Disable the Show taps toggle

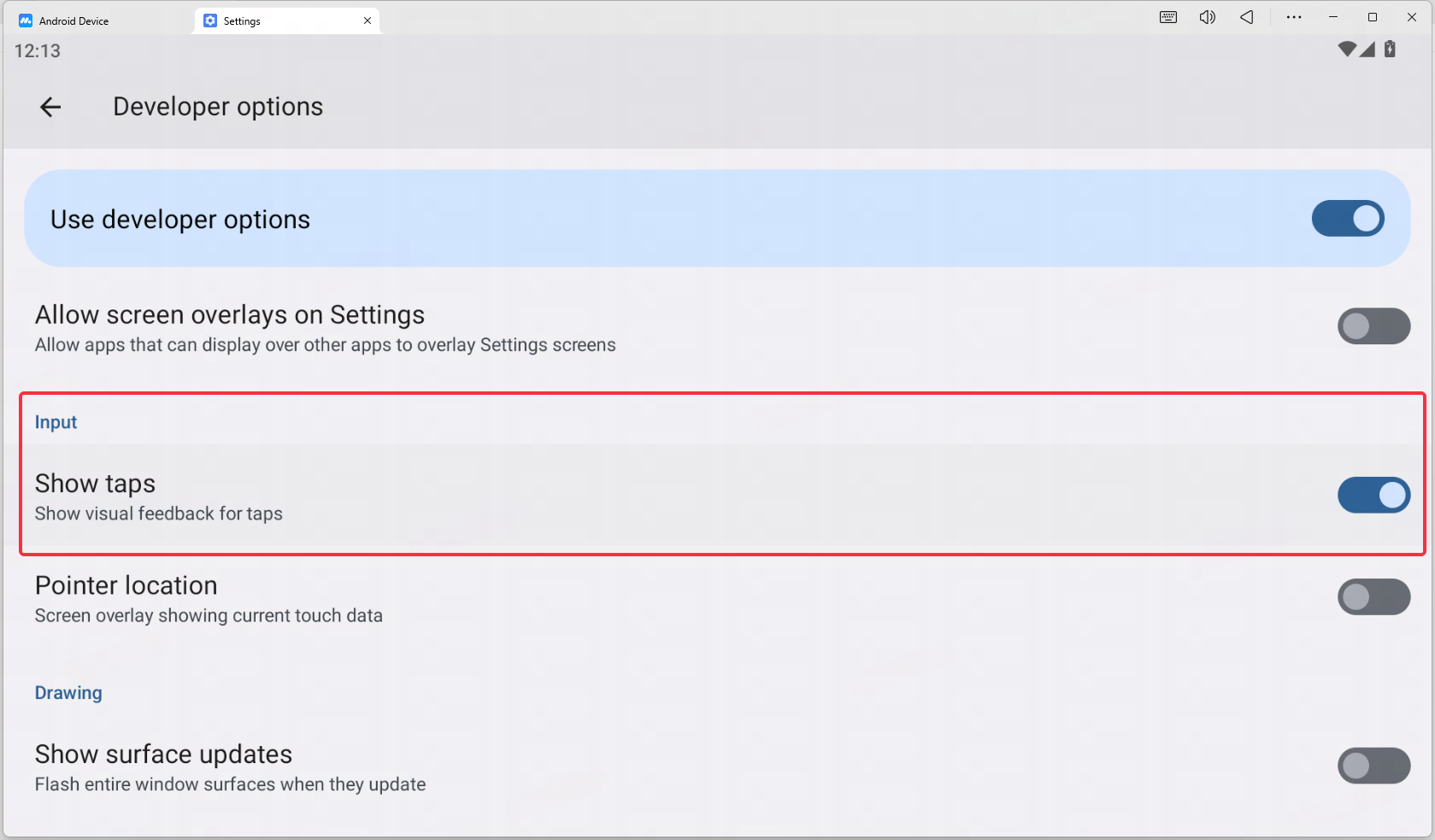1373,496
